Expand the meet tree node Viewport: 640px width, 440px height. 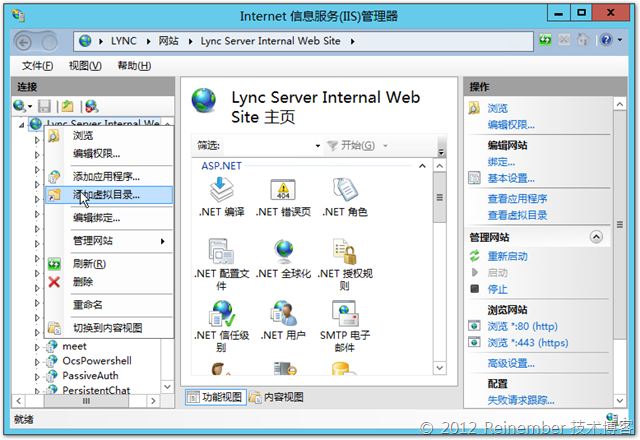pyautogui.click(x=37, y=347)
